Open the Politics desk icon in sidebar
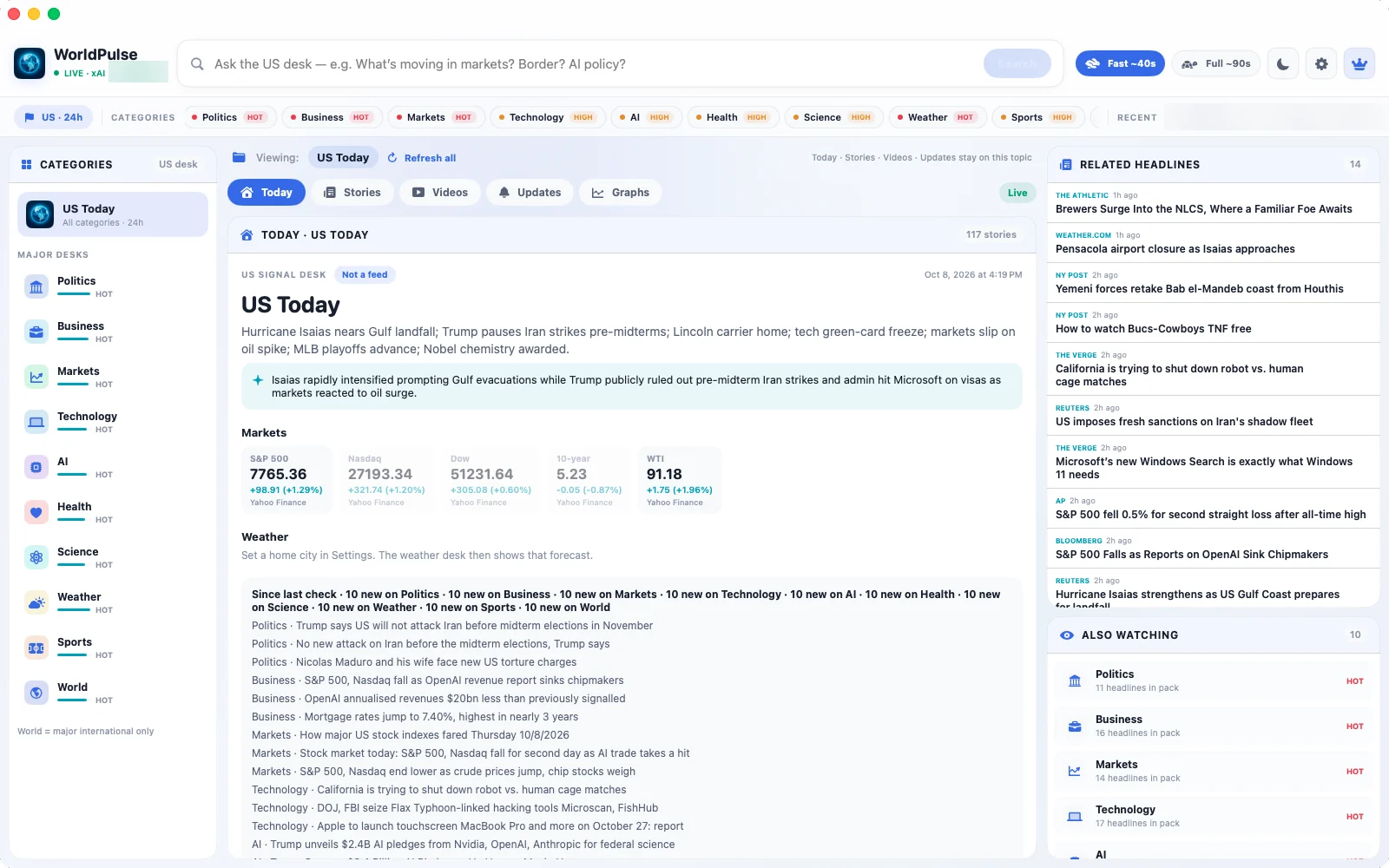The image size is (1389, 868). pyautogui.click(x=36, y=286)
